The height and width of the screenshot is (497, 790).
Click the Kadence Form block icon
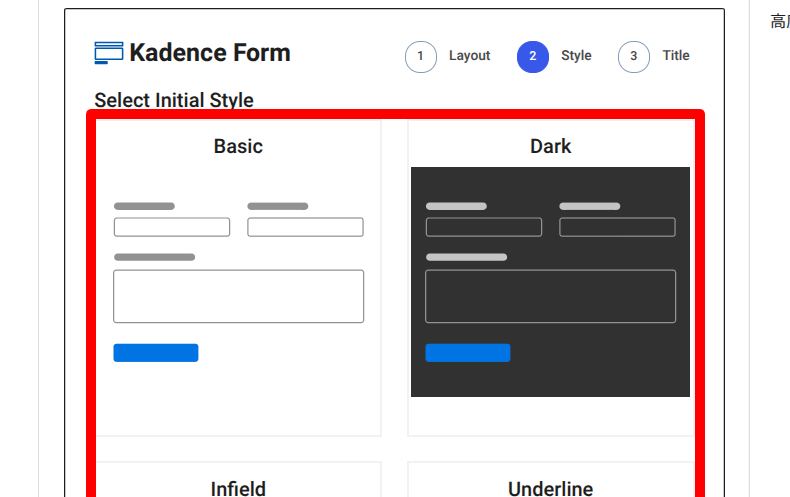coord(109,53)
